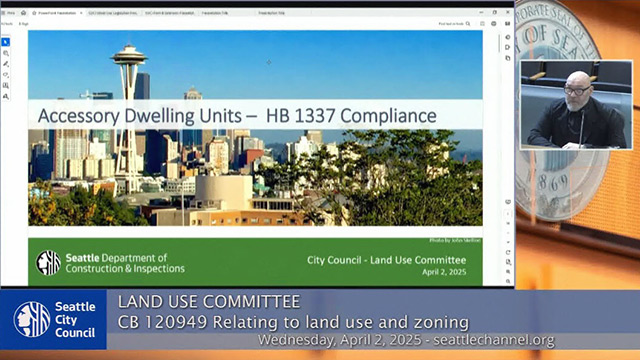The height and width of the screenshot is (360, 640).
Task: Switch to the second document tab
Action: pos(113,13)
